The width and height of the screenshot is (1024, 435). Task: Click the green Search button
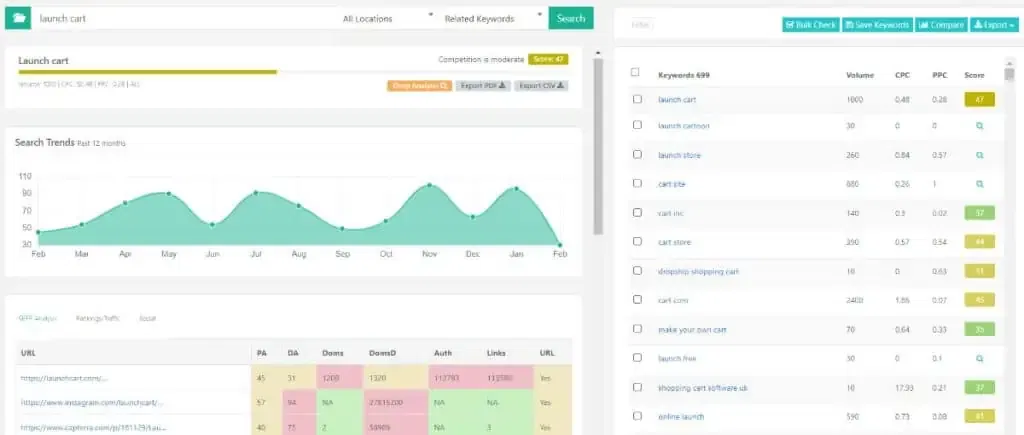click(571, 18)
